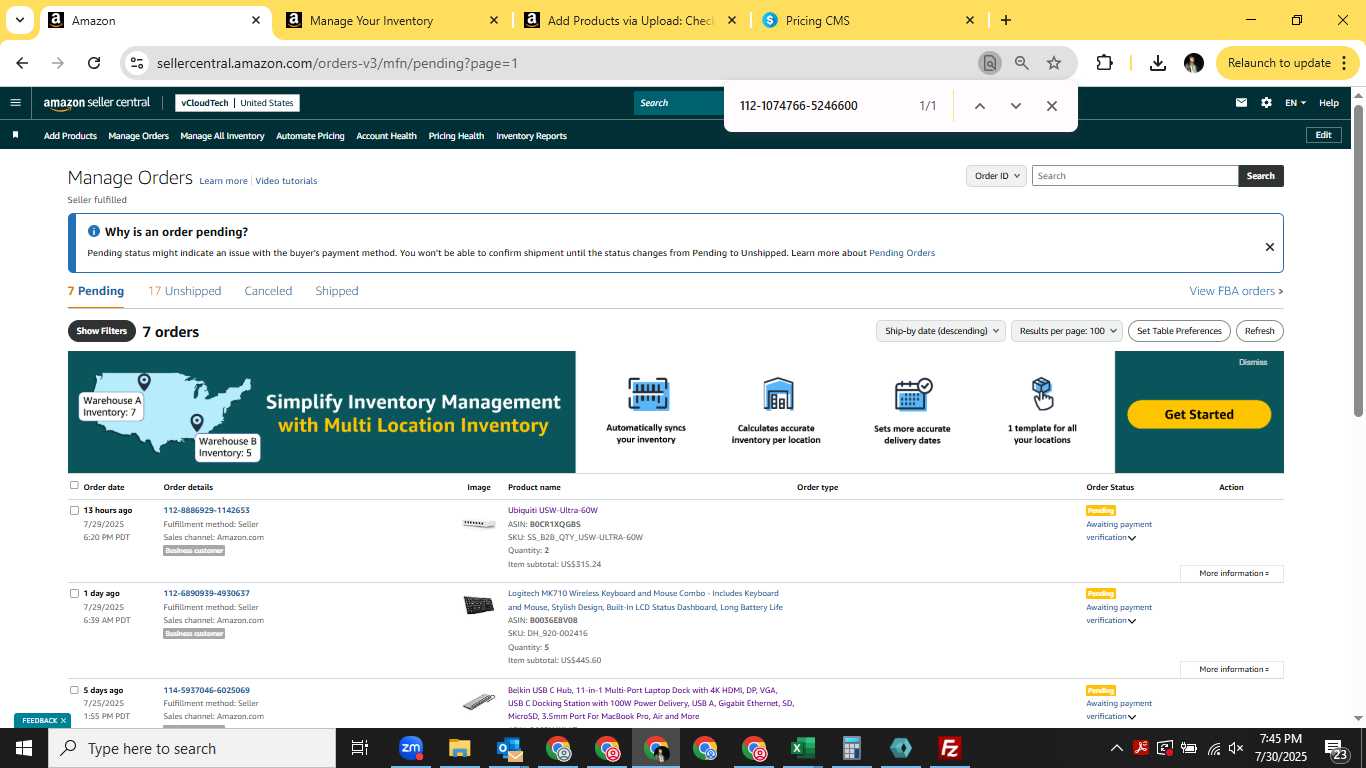Open Automate Pricing nav item
Viewport: 1366px width, 768px height.
310,136
